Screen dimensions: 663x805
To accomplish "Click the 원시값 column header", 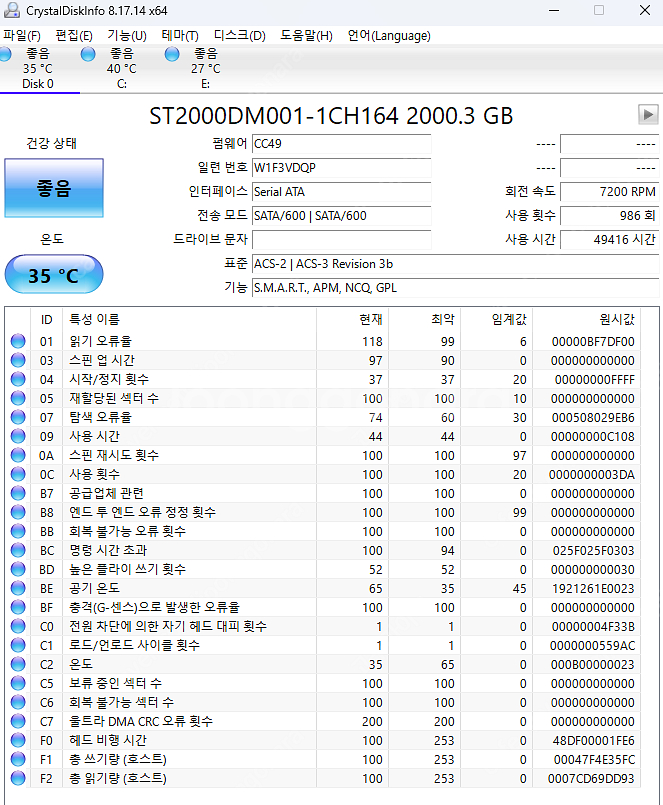I will [586, 319].
